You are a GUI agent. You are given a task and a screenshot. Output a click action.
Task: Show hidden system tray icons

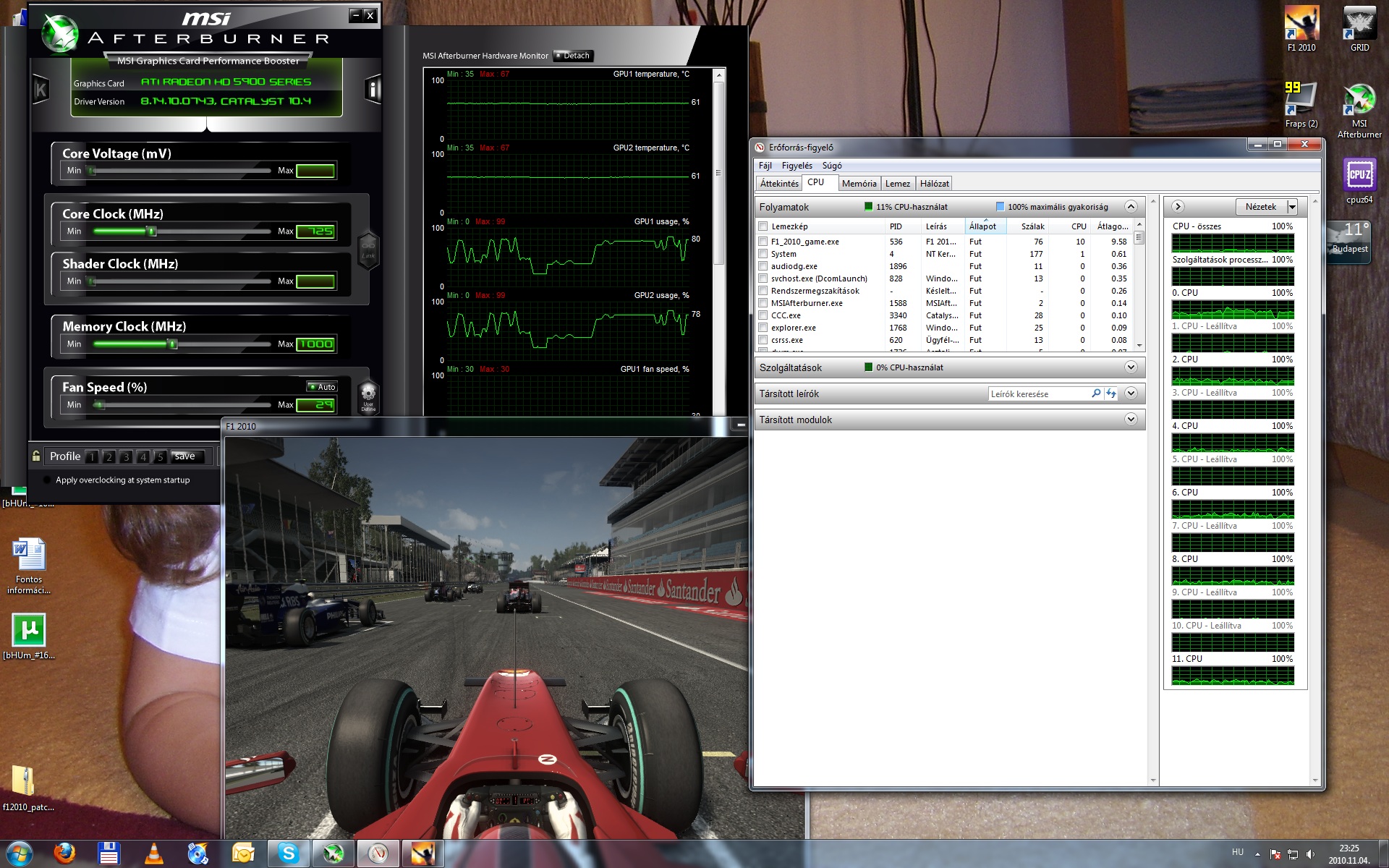click(1257, 854)
